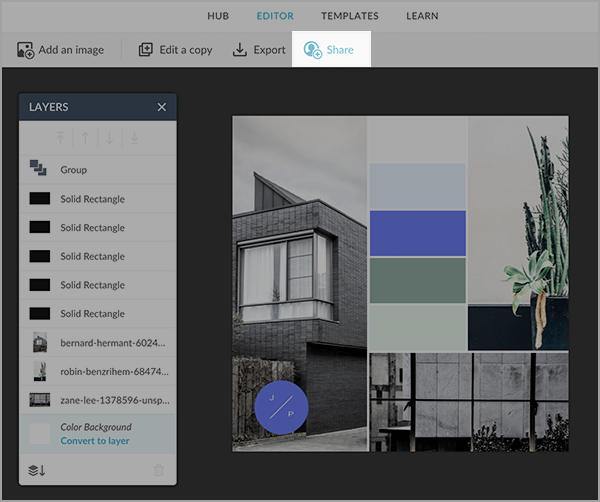This screenshot has width=600, height=502.
Task: Select the second Solid Rectangle layer
Action: pyautogui.click(x=98, y=227)
